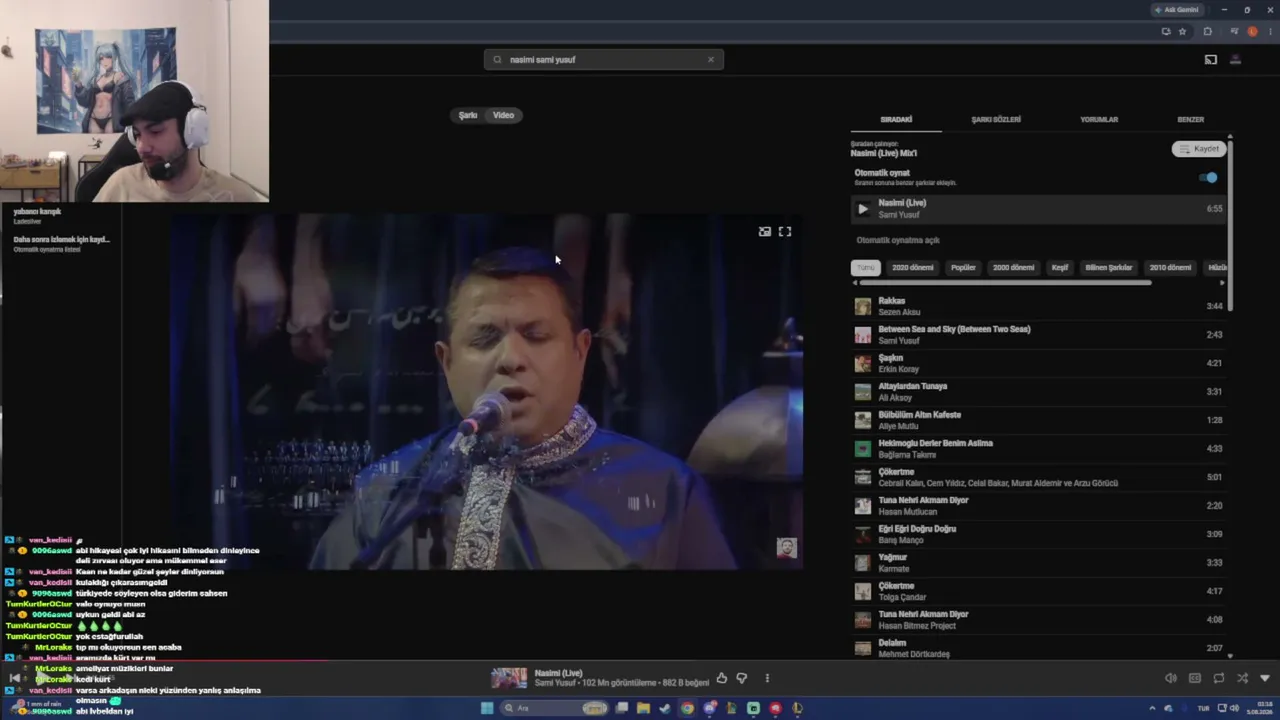Select the Keşif filter chip
Image resolution: width=1280 pixels, height=720 pixels.
pyautogui.click(x=1060, y=268)
